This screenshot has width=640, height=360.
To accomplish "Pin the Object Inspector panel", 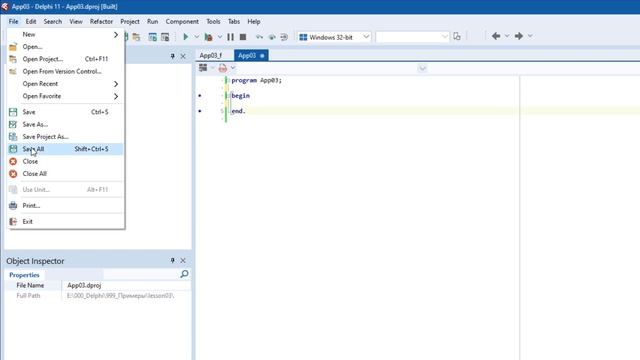I will 172,260.
